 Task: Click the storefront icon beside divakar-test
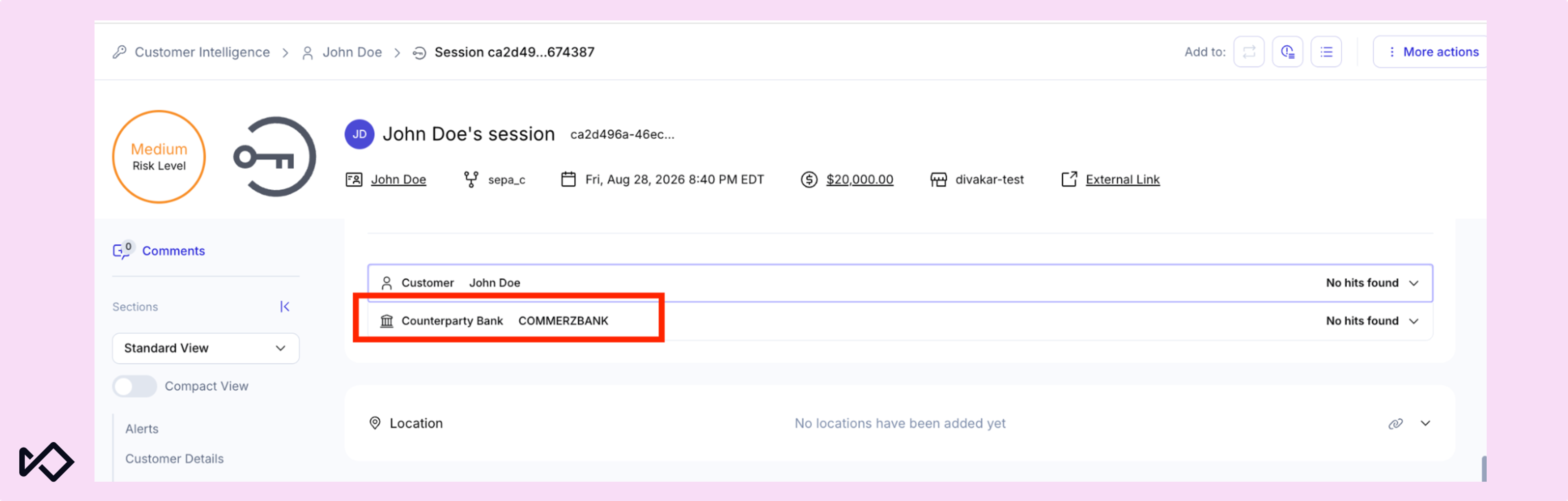pyautogui.click(x=938, y=180)
